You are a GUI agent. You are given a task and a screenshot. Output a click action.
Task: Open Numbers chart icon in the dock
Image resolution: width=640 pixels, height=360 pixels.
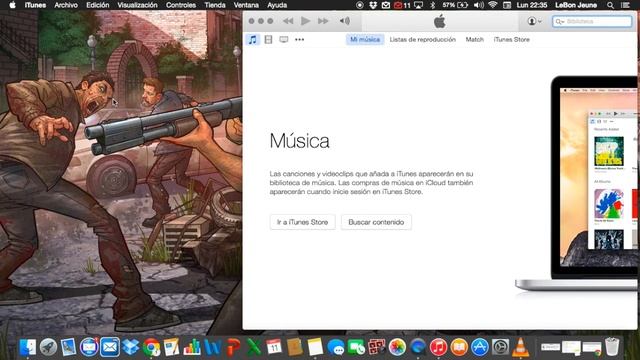point(192,347)
